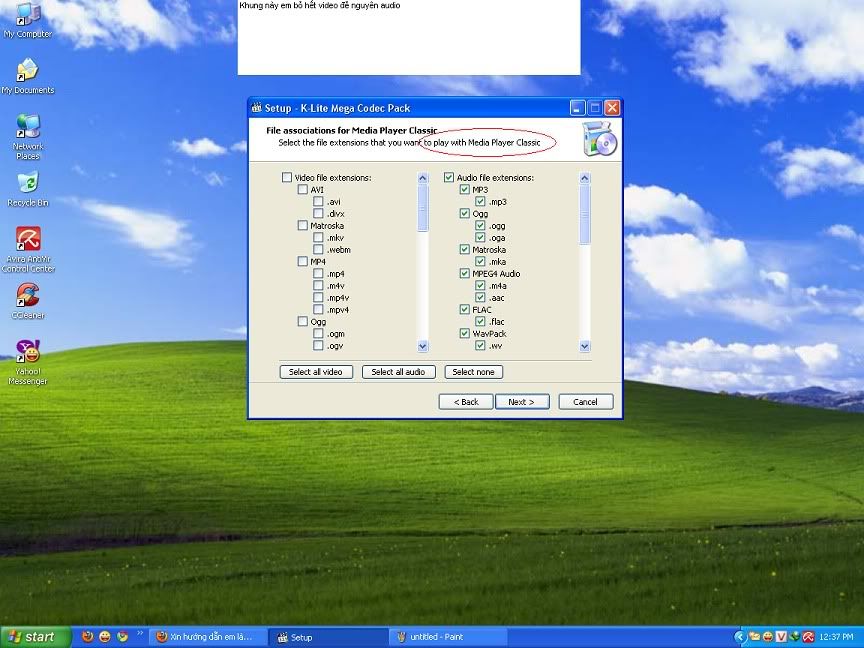Tick the .avi extension checkbox

point(318,202)
